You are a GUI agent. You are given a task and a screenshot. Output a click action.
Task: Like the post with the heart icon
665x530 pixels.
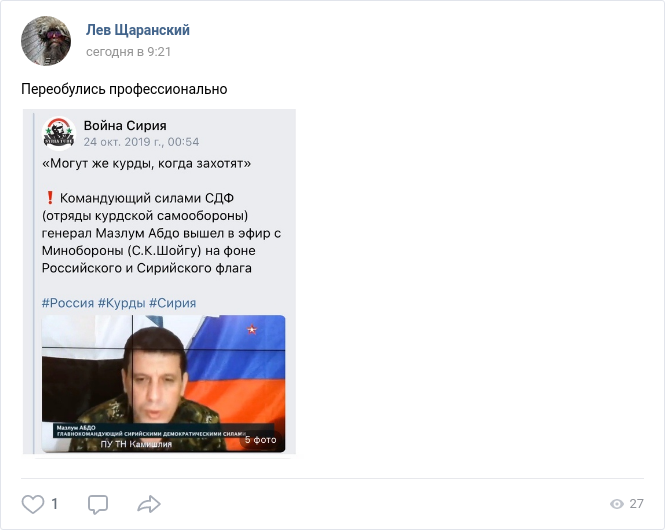(x=33, y=504)
